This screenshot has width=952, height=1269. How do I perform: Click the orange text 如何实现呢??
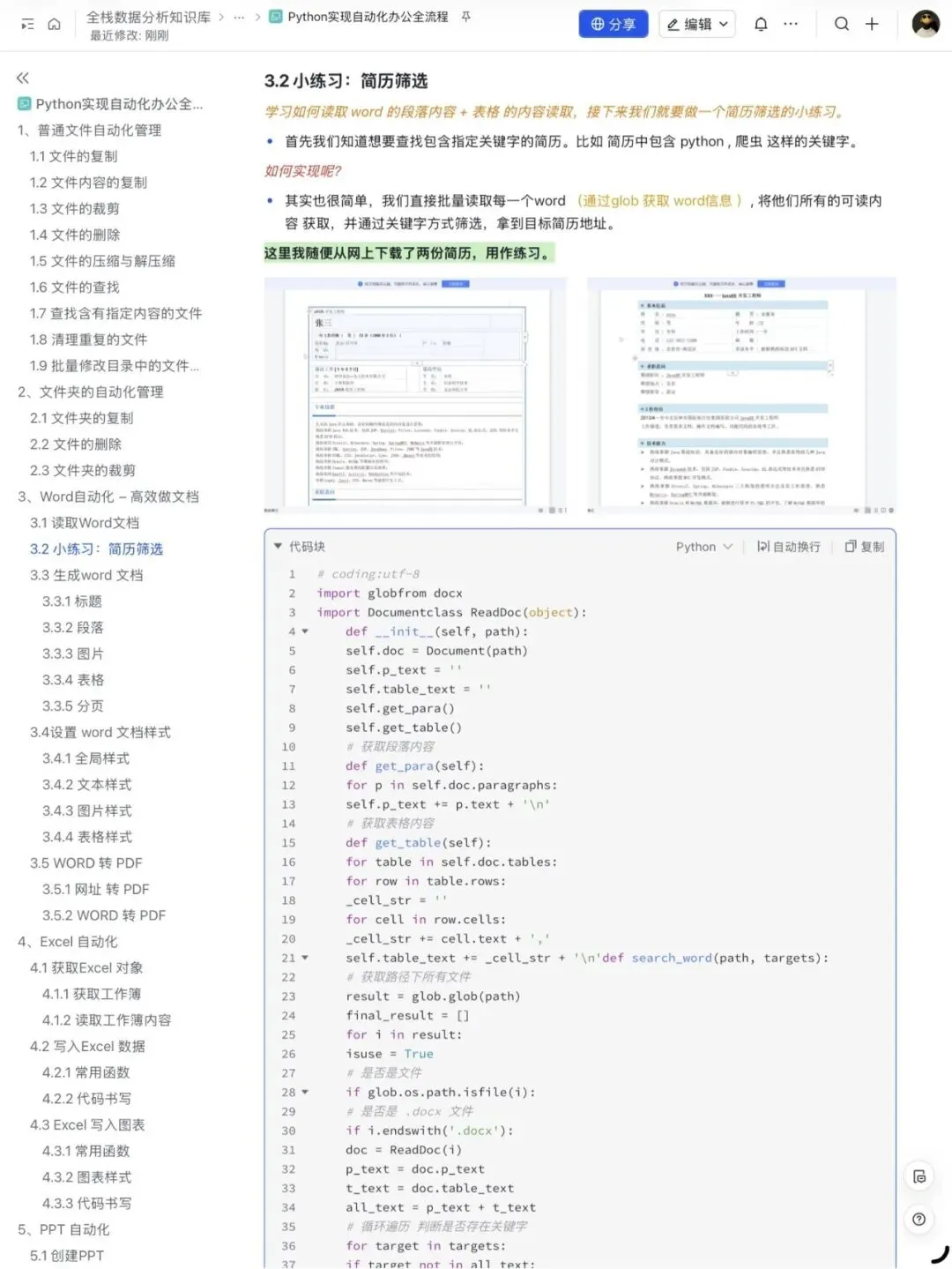[x=303, y=171]
